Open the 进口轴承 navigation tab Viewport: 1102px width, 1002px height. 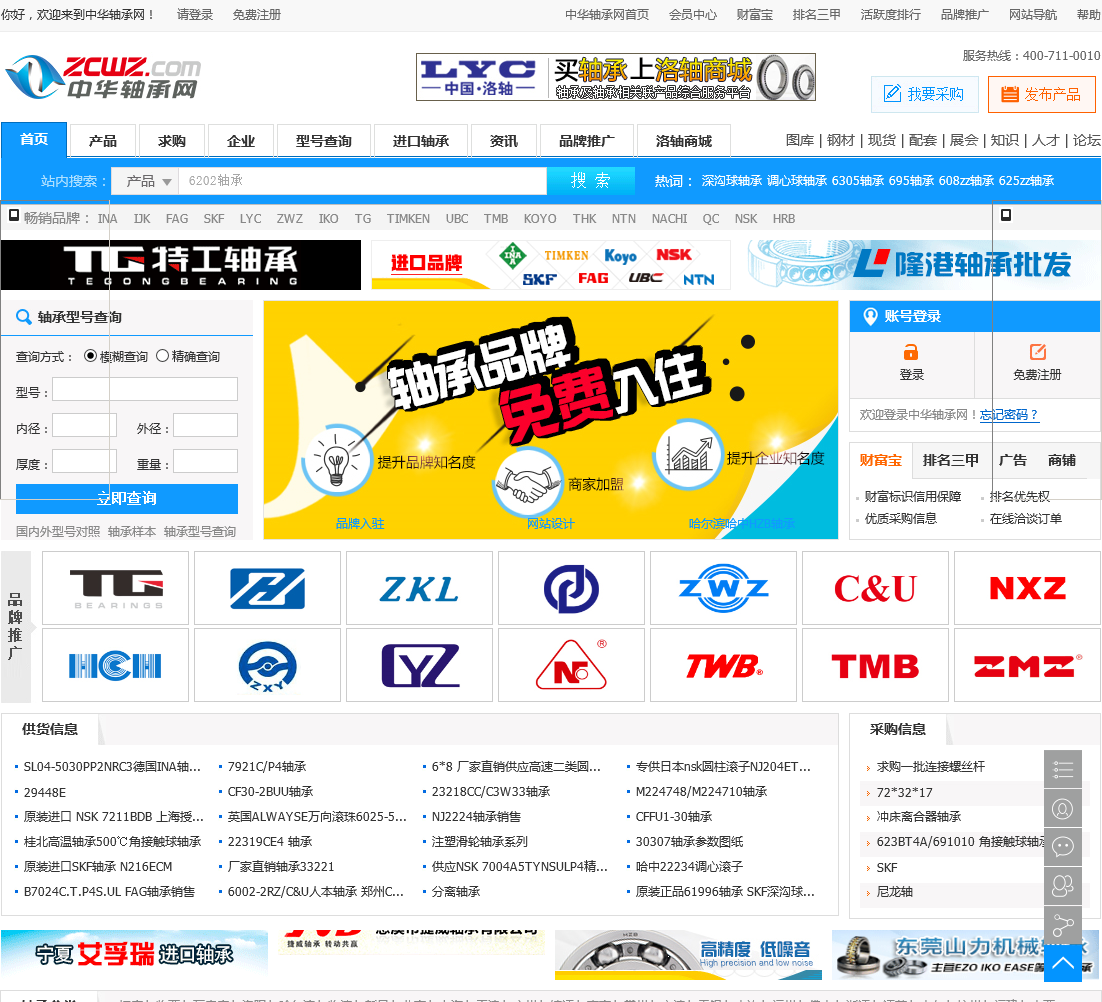[x=420, y=141]
